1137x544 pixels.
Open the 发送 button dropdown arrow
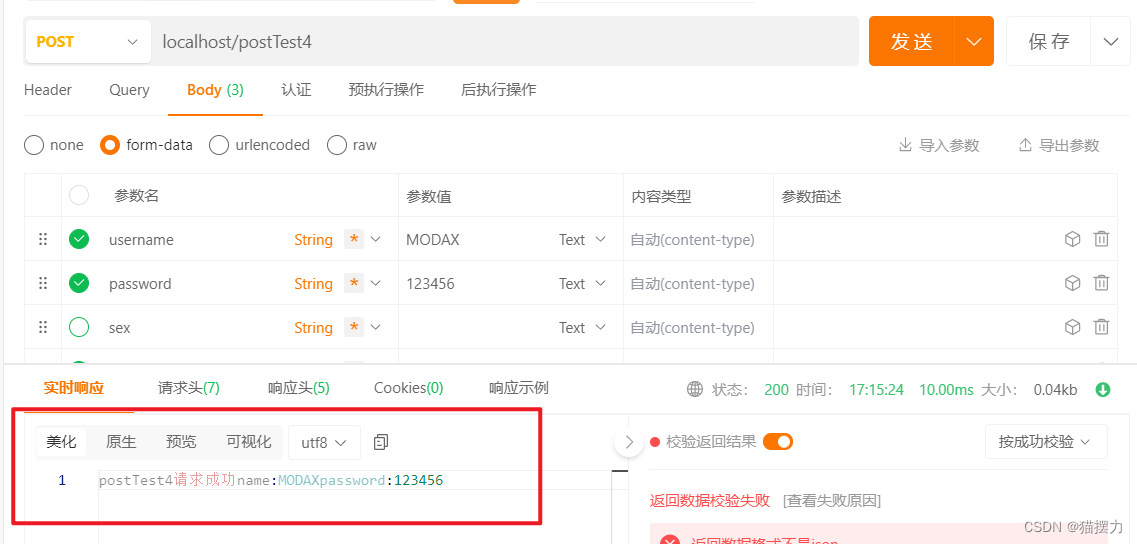[x=974, y=41]
